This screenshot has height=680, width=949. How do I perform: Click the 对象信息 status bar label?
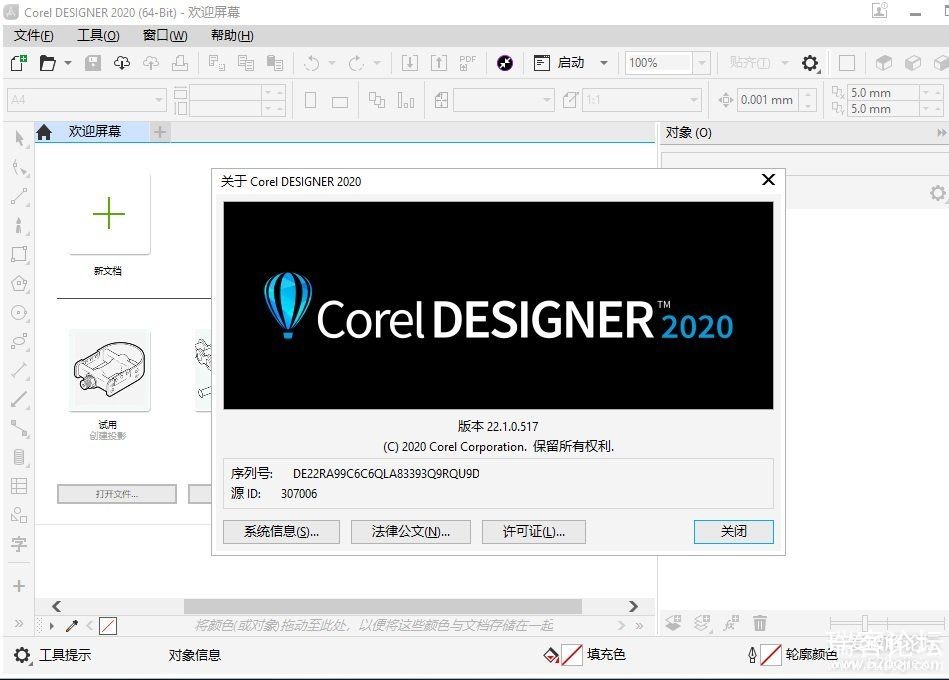(x=195, y=655)
